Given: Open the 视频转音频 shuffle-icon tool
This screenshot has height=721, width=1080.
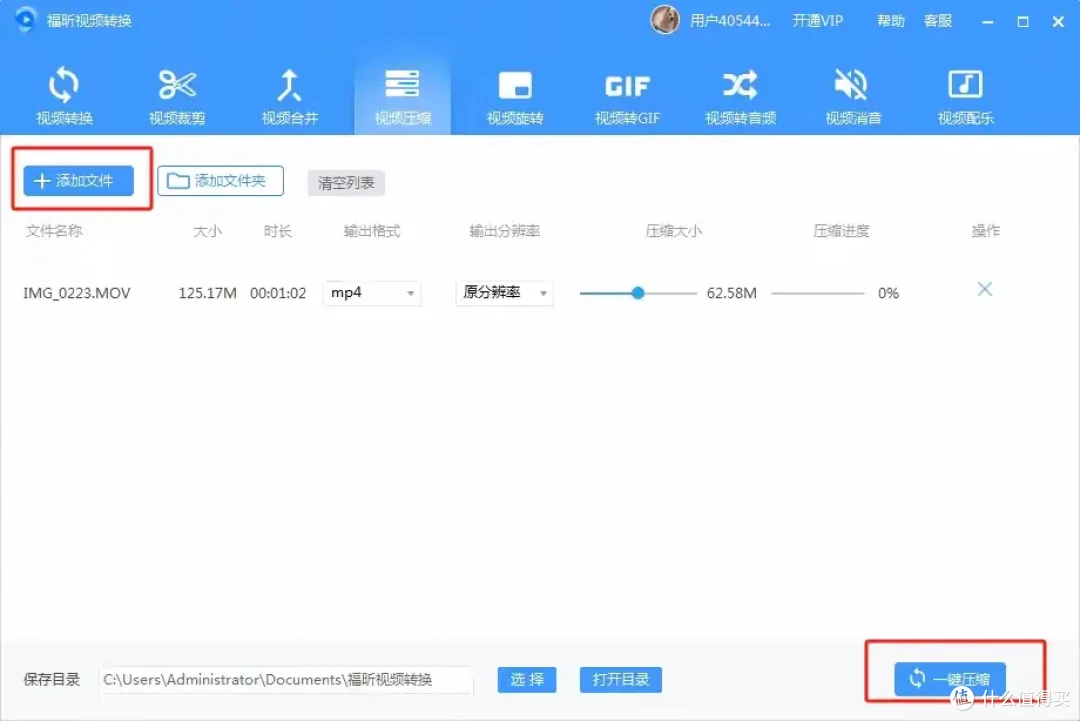Looking at the screenshot, I should click(x=740, y=96).
